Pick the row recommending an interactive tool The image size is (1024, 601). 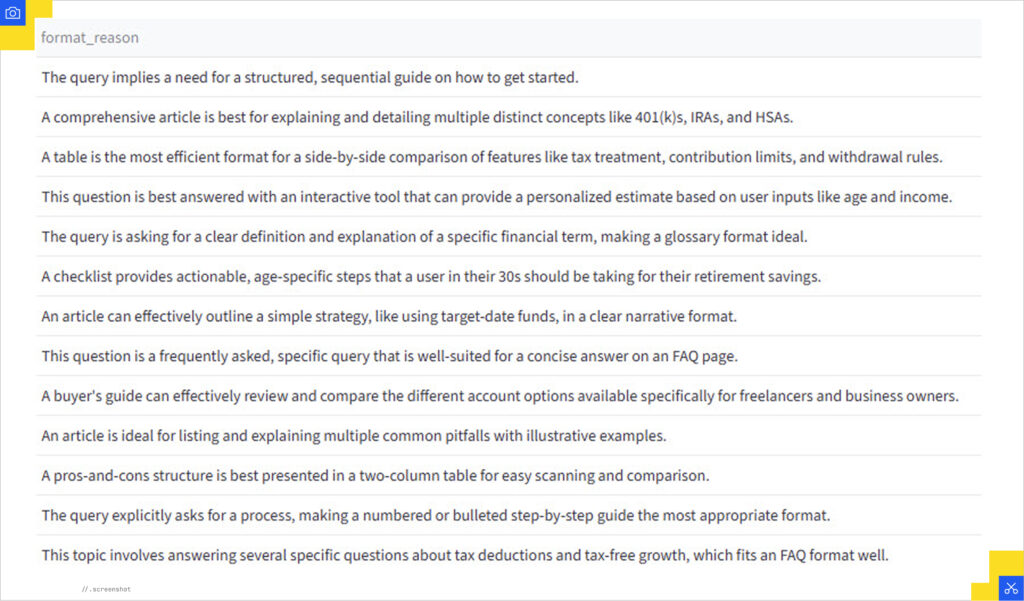click(496, 197)
